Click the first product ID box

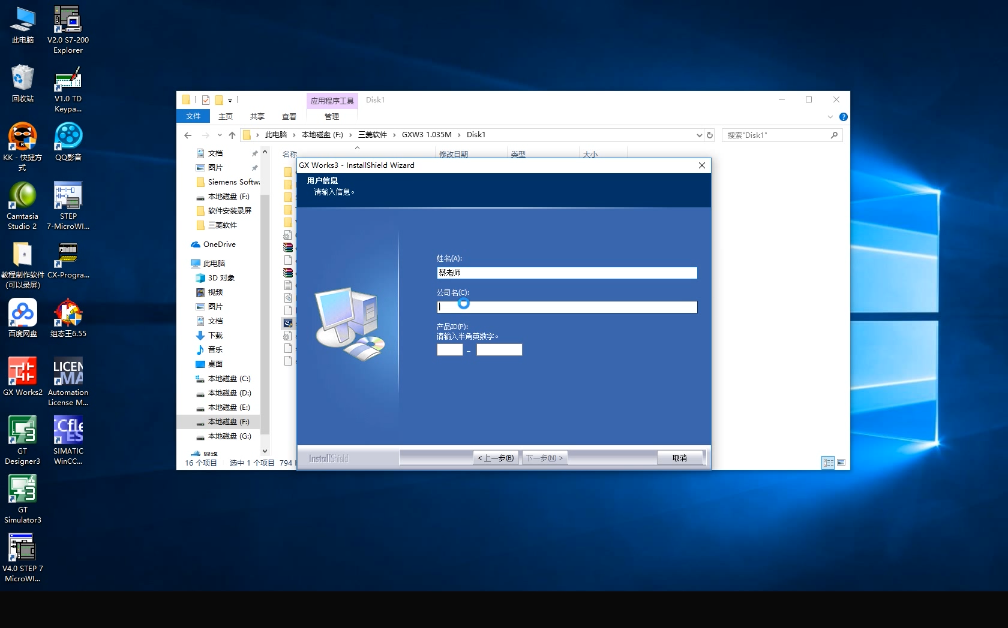[x=449, y=350]
